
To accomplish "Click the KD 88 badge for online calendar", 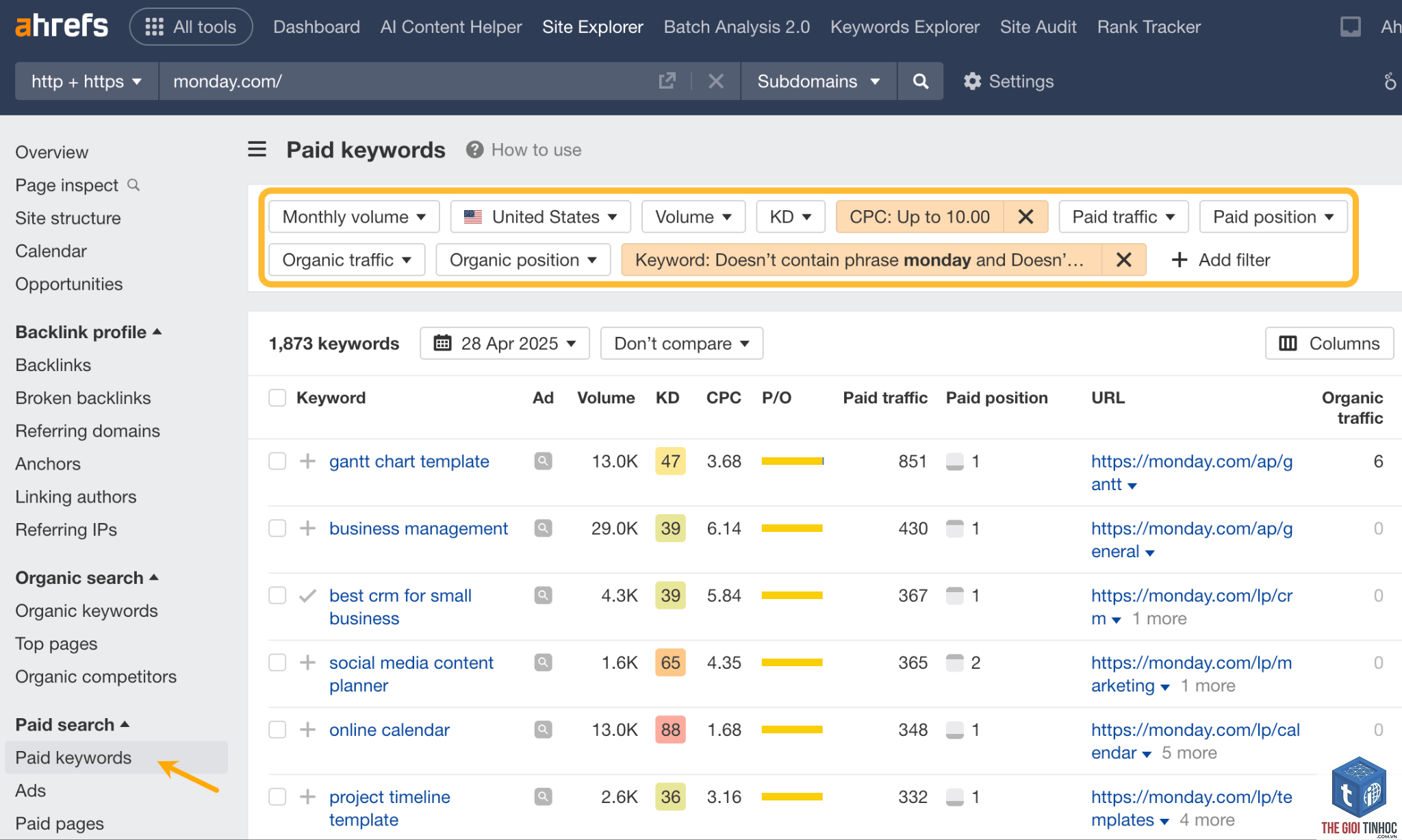I will (670, 729).
